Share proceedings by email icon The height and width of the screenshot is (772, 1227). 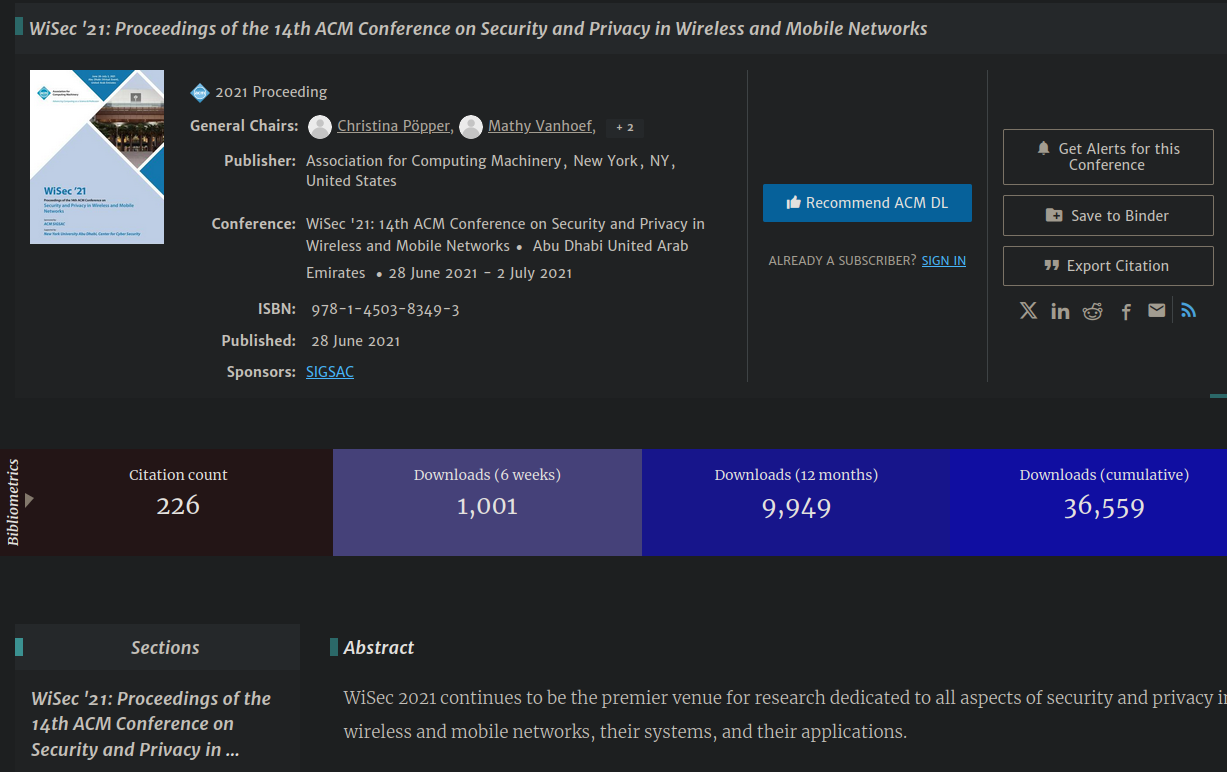click(x=1156, y=311)
